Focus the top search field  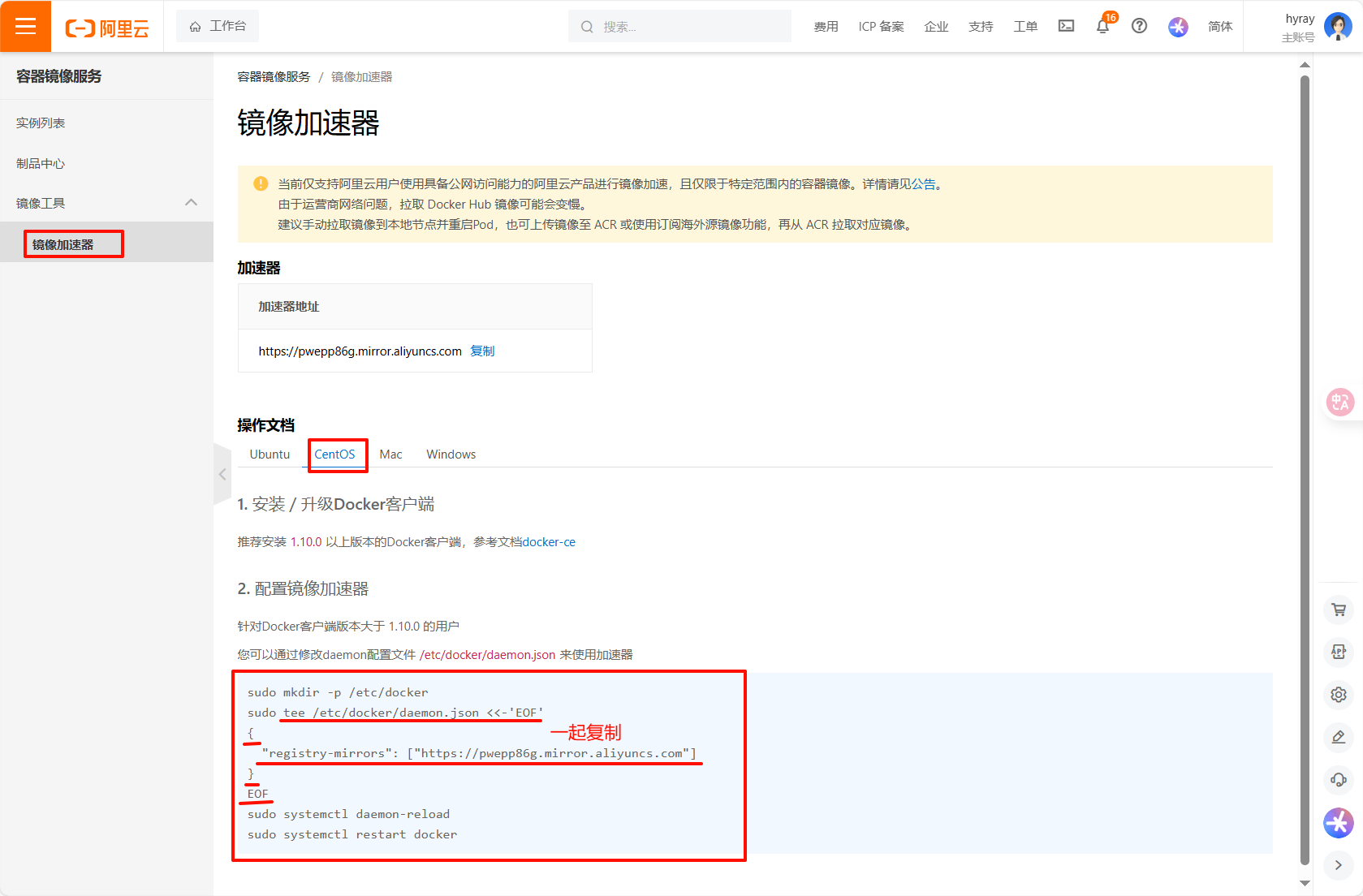pos(679,26)
